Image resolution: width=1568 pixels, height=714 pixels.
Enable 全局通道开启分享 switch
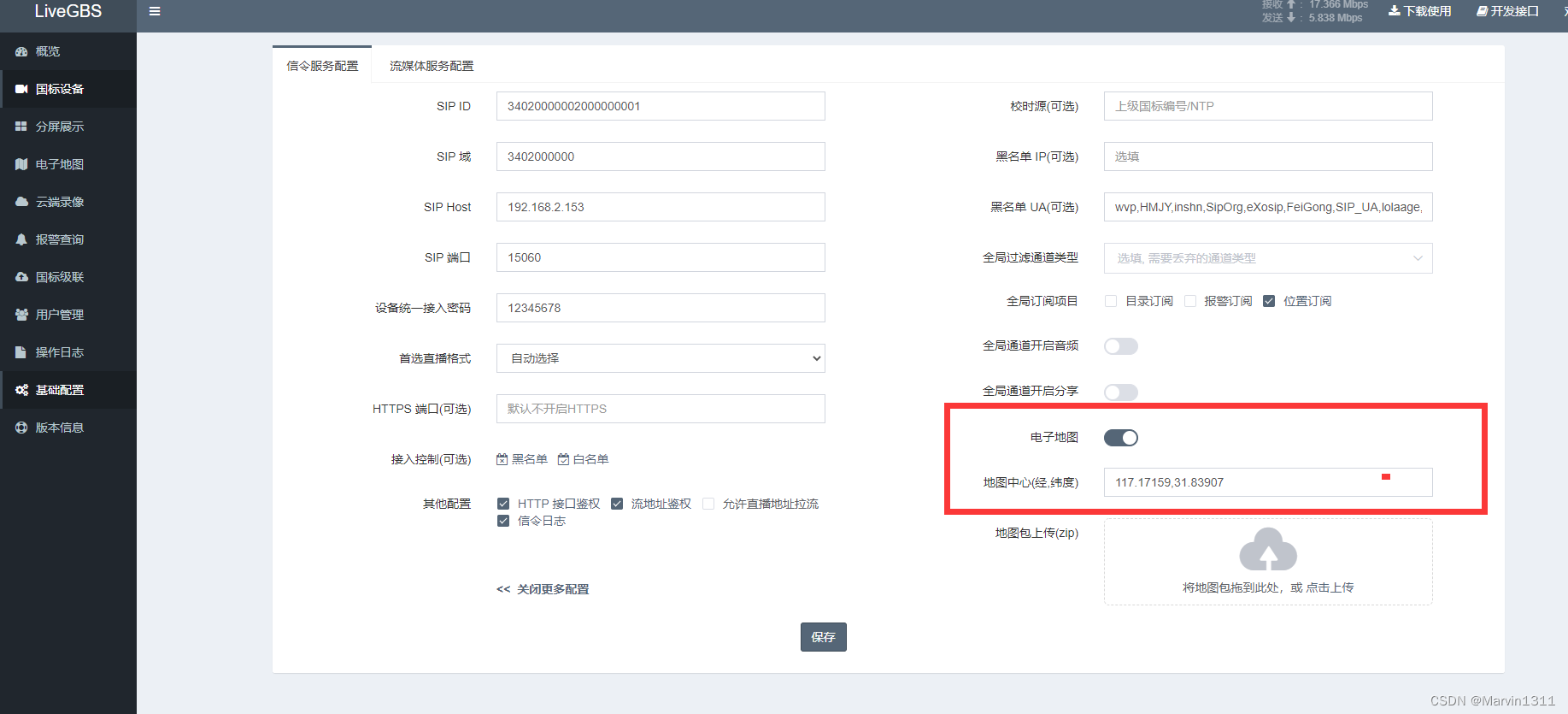coord(1121,392)
